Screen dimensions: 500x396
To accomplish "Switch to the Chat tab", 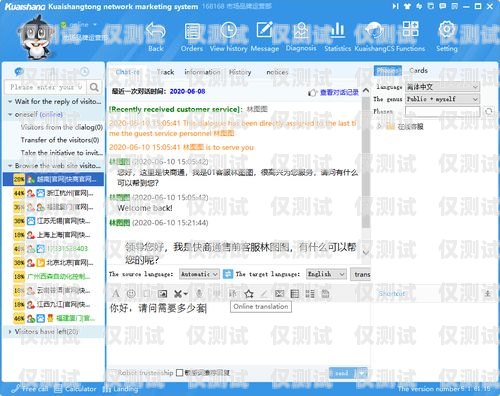I will click(127, 72).
